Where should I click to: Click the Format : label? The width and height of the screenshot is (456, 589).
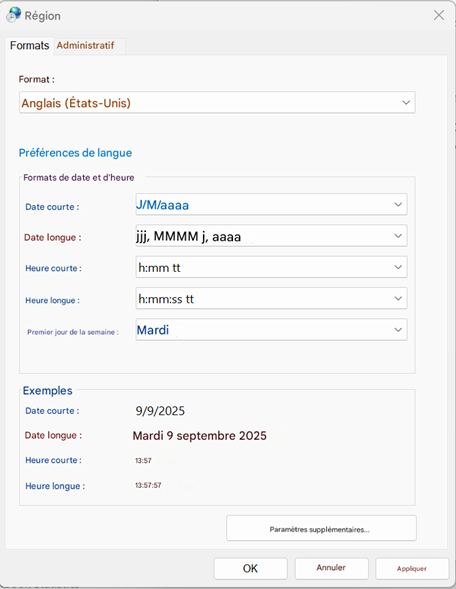[36, 79]
